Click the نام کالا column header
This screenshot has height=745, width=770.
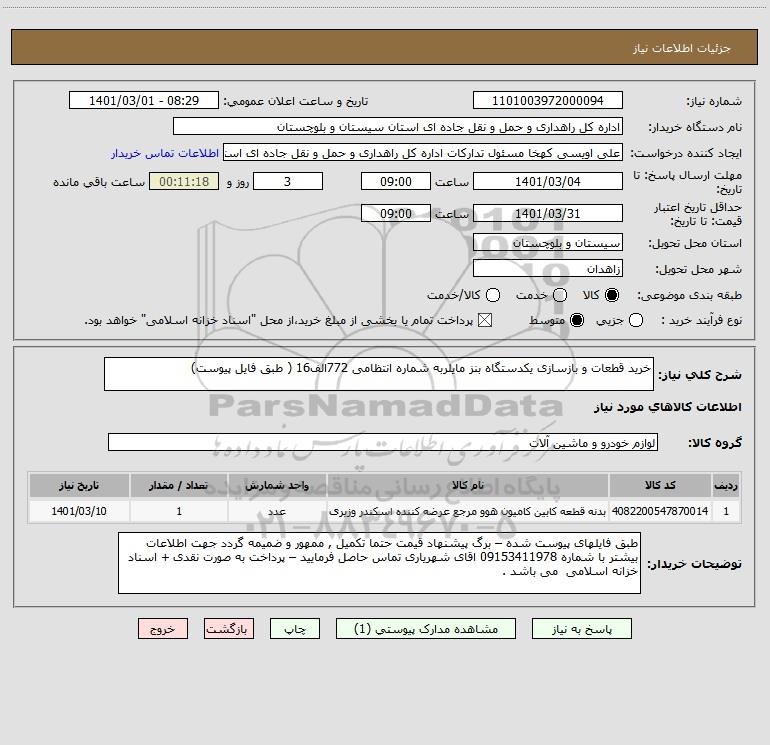pyautogui.click(x=468, y=485)
